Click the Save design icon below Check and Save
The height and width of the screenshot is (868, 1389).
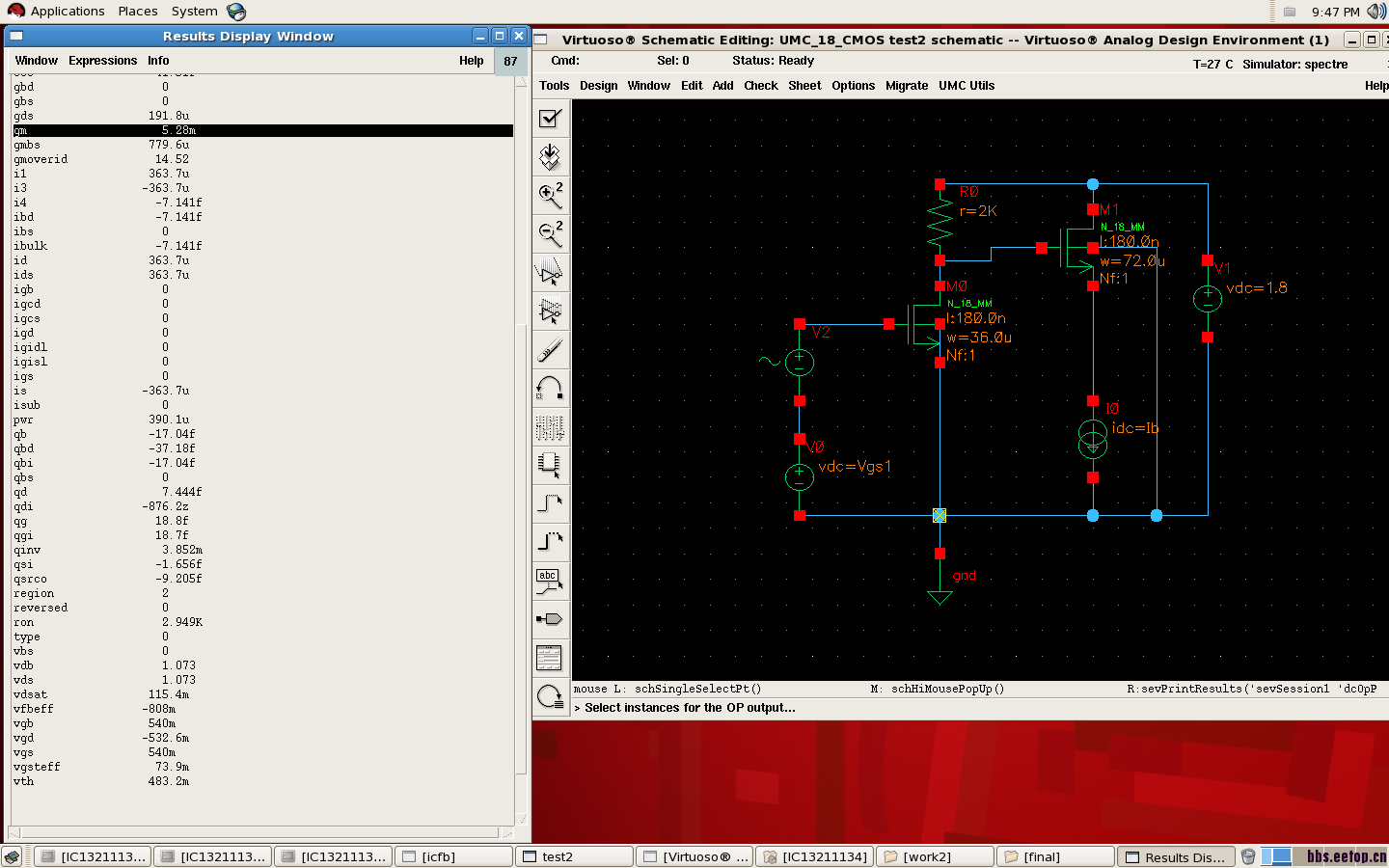550,157
